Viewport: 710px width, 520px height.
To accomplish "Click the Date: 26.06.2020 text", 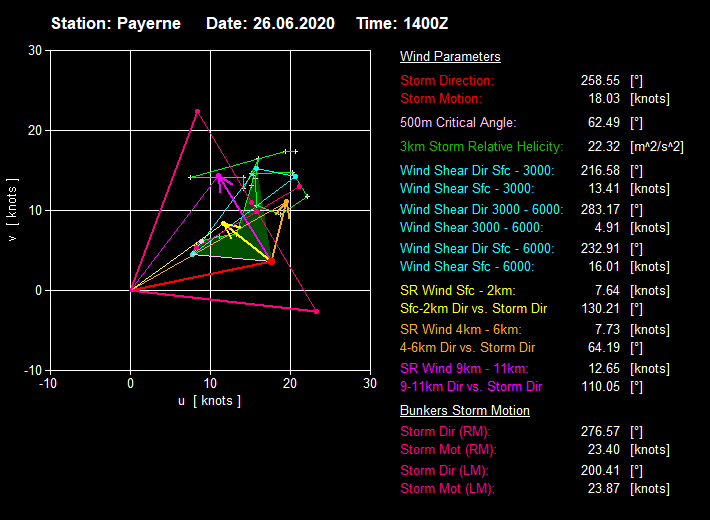I will pos(270,23).
